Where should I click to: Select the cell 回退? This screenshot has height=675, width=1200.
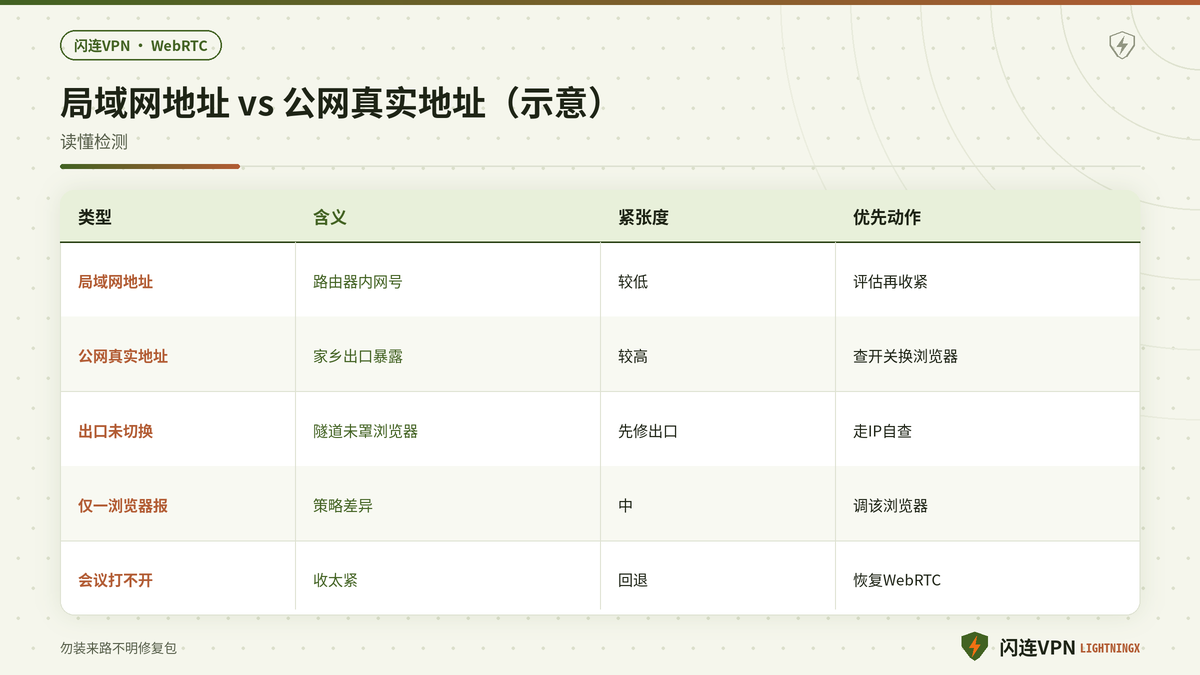[x=633, y=580]
